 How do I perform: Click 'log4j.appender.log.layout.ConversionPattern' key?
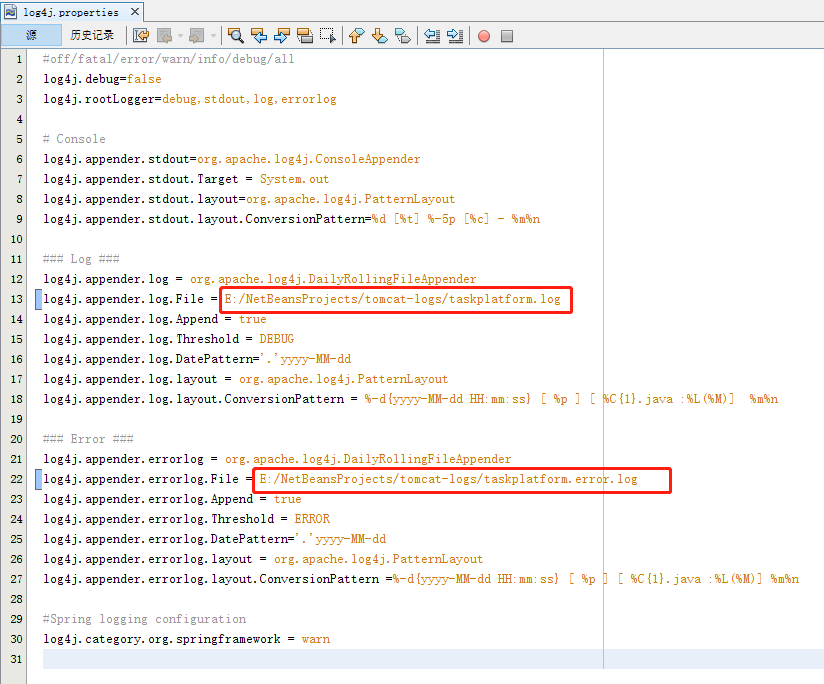click(x=193, y=399)
